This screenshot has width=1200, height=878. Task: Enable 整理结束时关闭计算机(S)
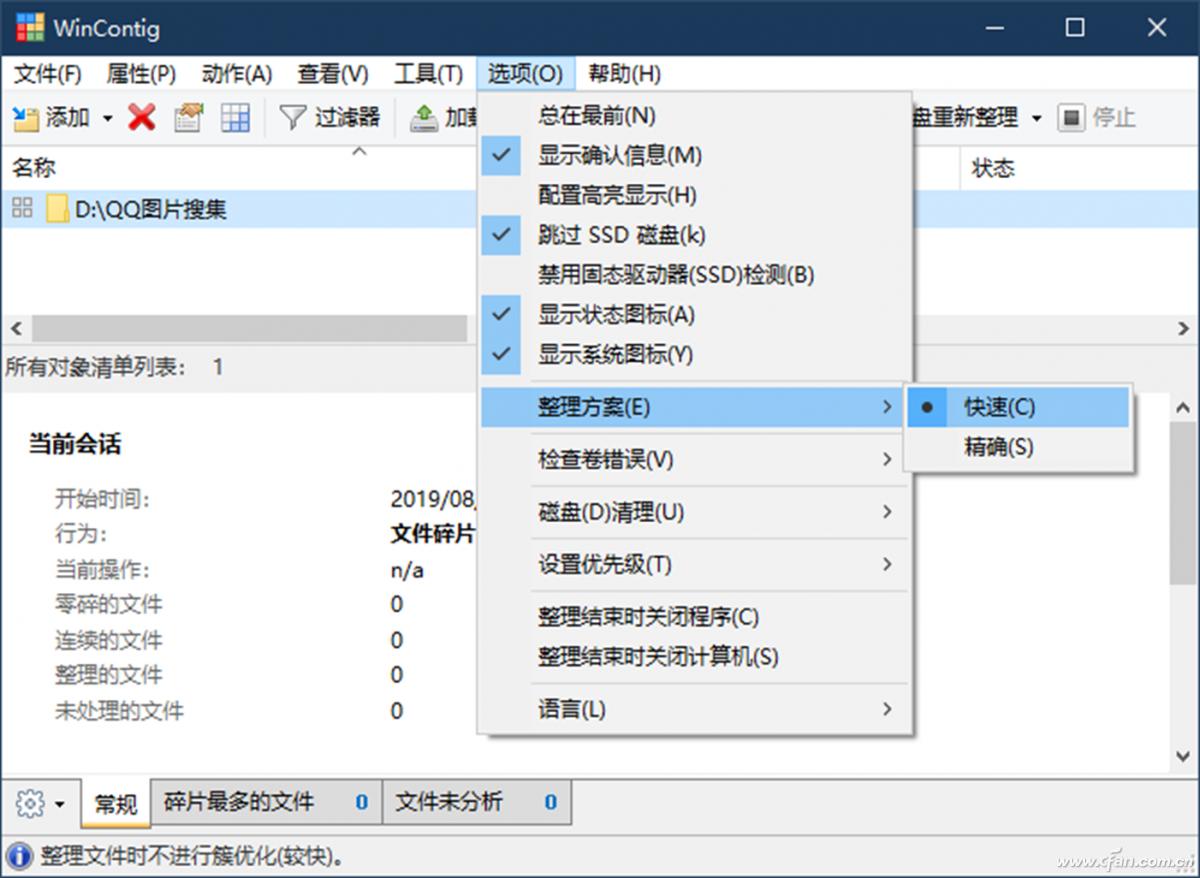click(x=695, y=657)
